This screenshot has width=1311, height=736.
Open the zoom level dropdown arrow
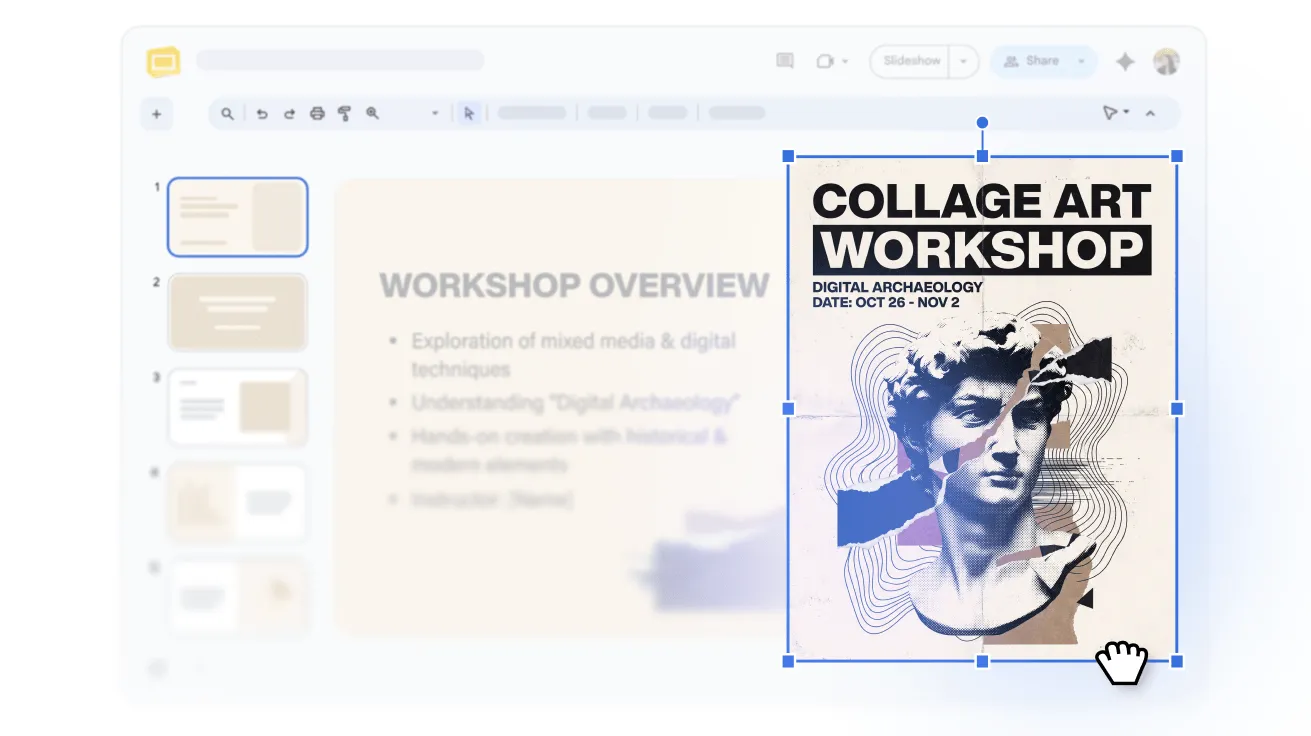pos(435,114)
